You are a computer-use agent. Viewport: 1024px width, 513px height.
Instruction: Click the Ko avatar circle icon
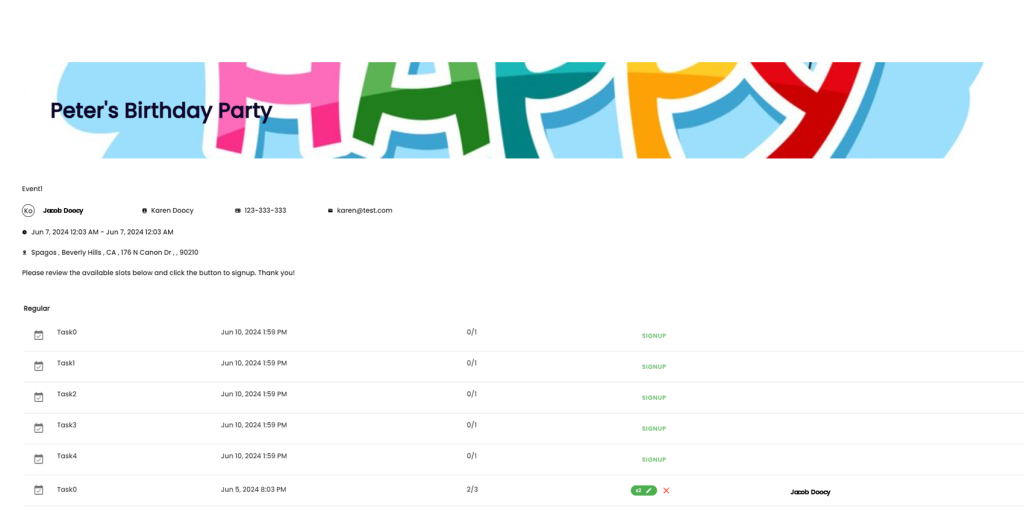click(x=28, y=211)
